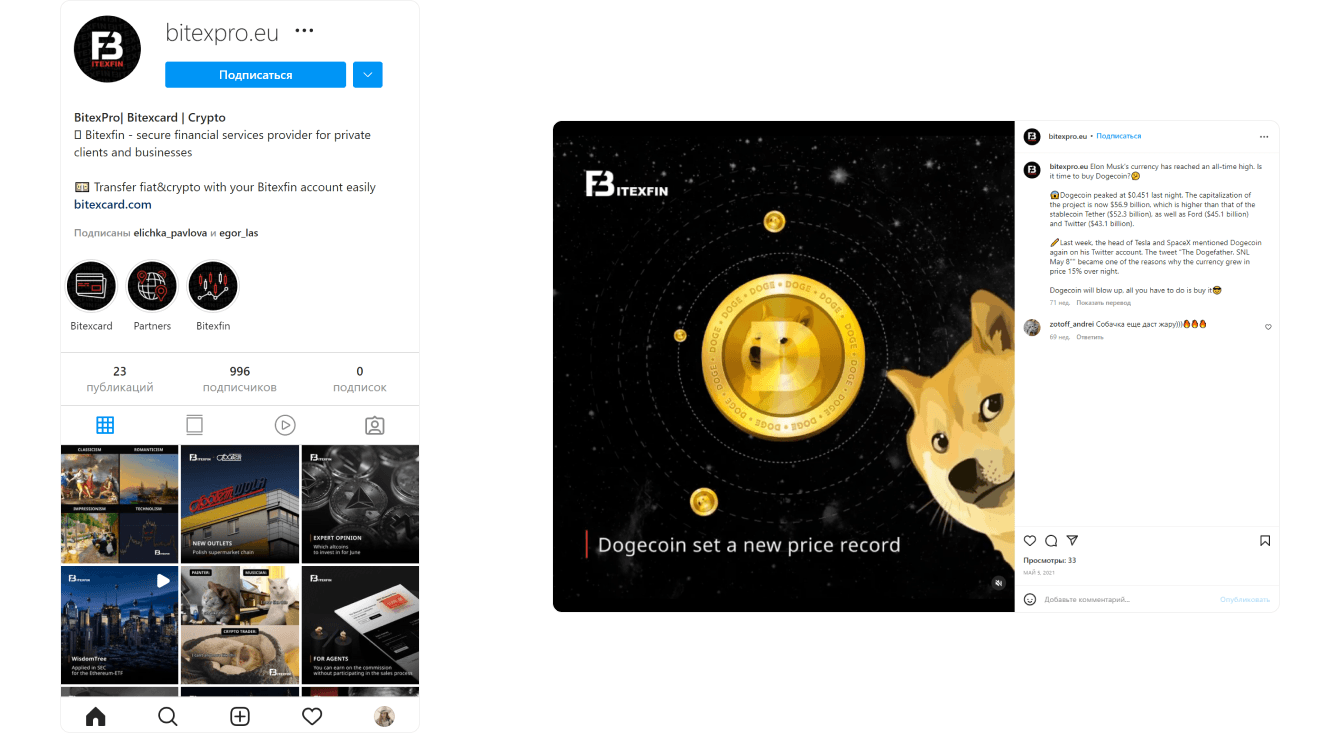Switch to the grid posts tab
Viewport: 1340px width, 733px height.
pos(105,425)
